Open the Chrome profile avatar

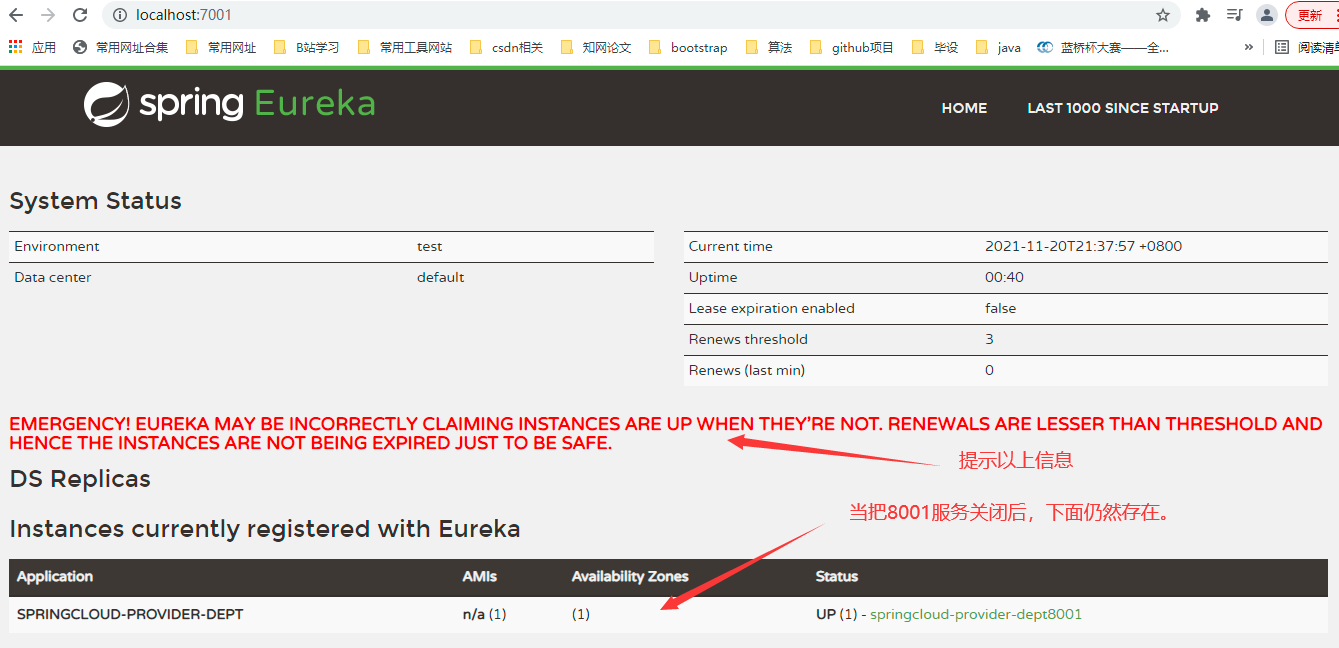tap(1267, 15)
